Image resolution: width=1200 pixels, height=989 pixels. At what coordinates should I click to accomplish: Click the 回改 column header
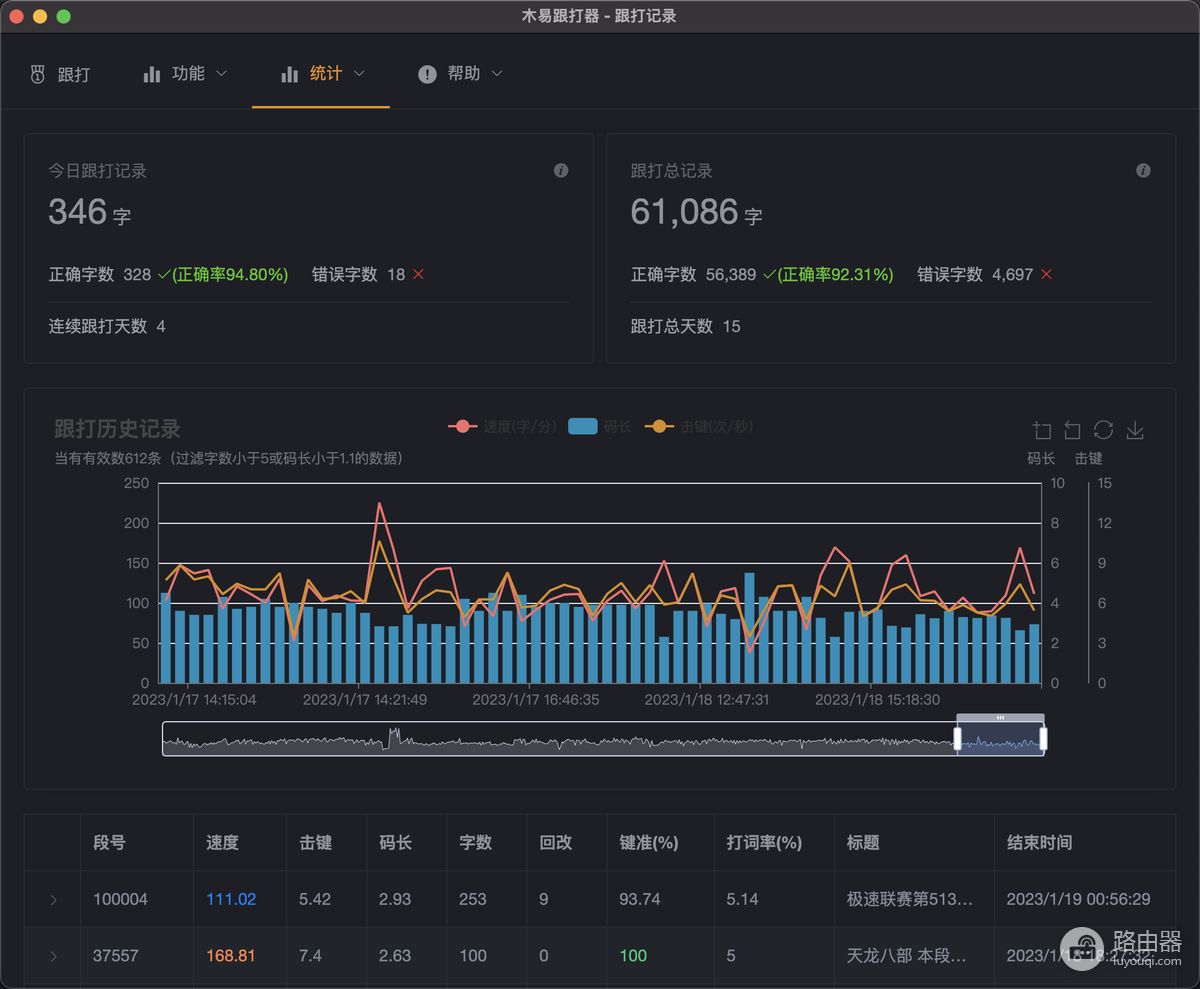coord(555,842)
